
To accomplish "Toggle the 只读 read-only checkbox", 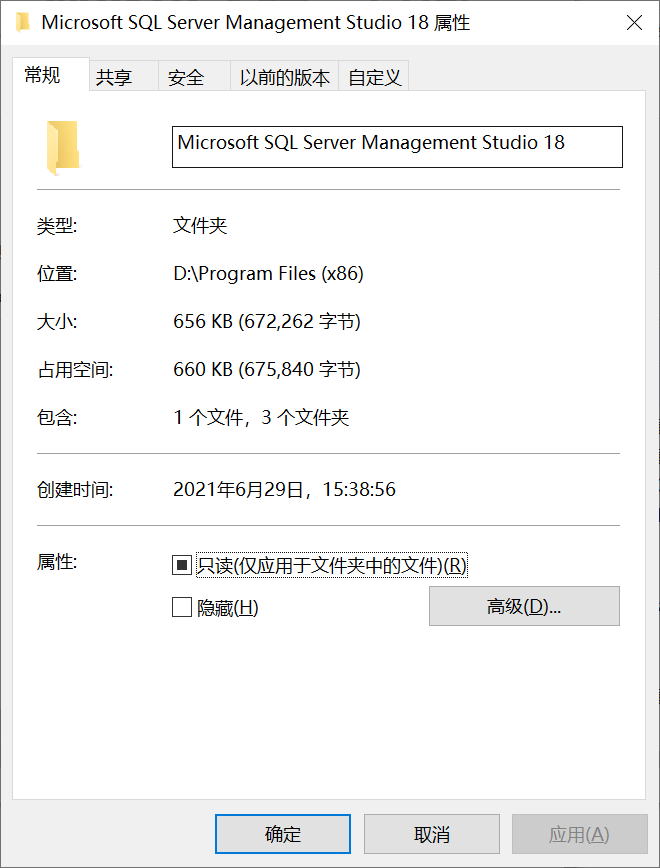I will [x=182, y=566].
